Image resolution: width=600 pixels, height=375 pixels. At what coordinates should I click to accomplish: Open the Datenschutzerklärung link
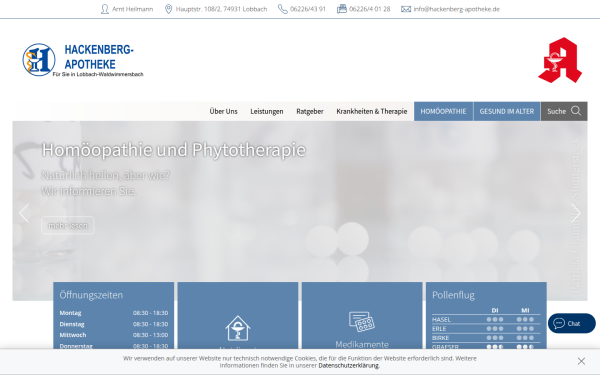(348, 365)
